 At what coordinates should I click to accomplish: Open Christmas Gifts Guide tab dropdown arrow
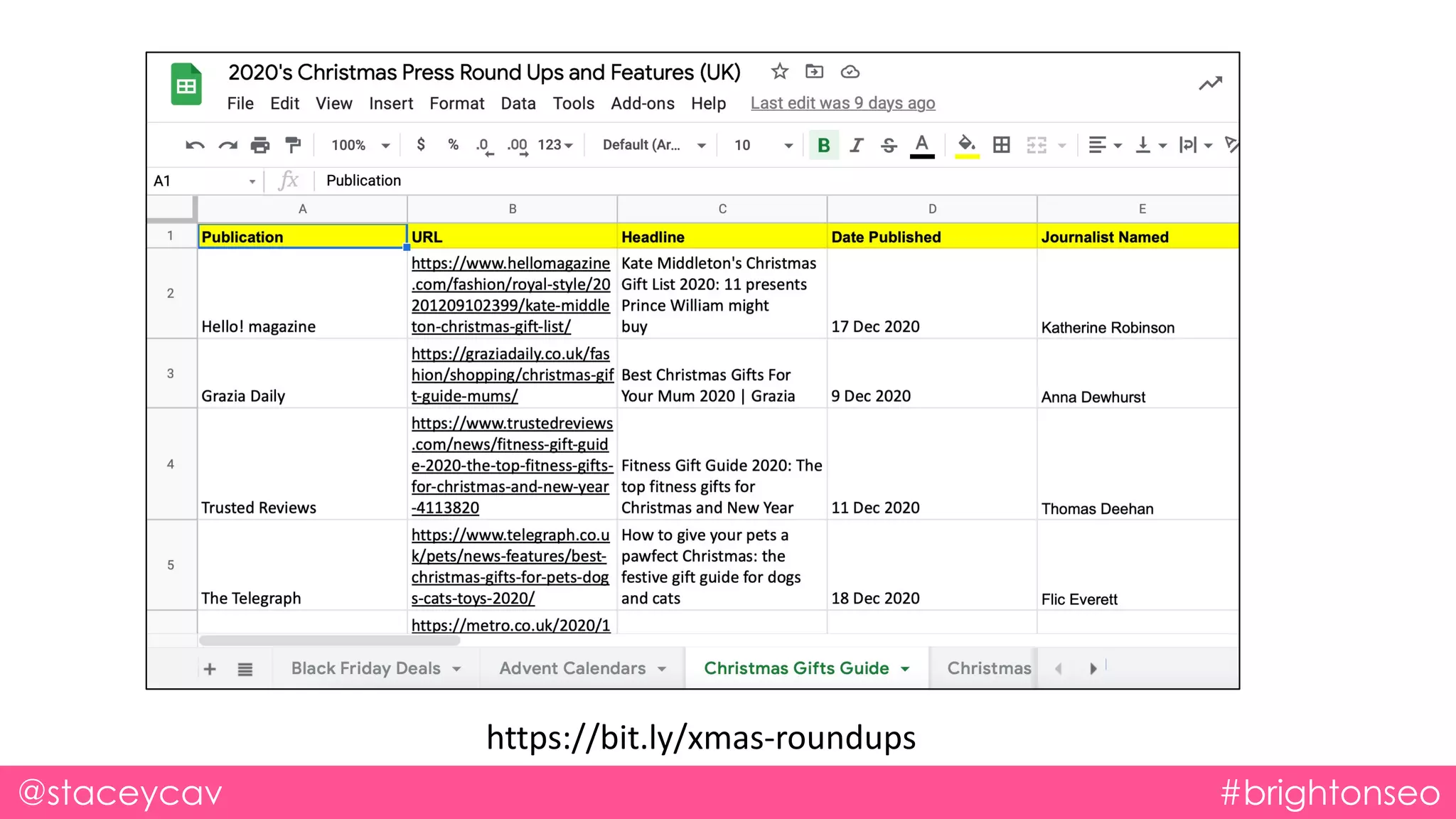[x=905, y=669]
